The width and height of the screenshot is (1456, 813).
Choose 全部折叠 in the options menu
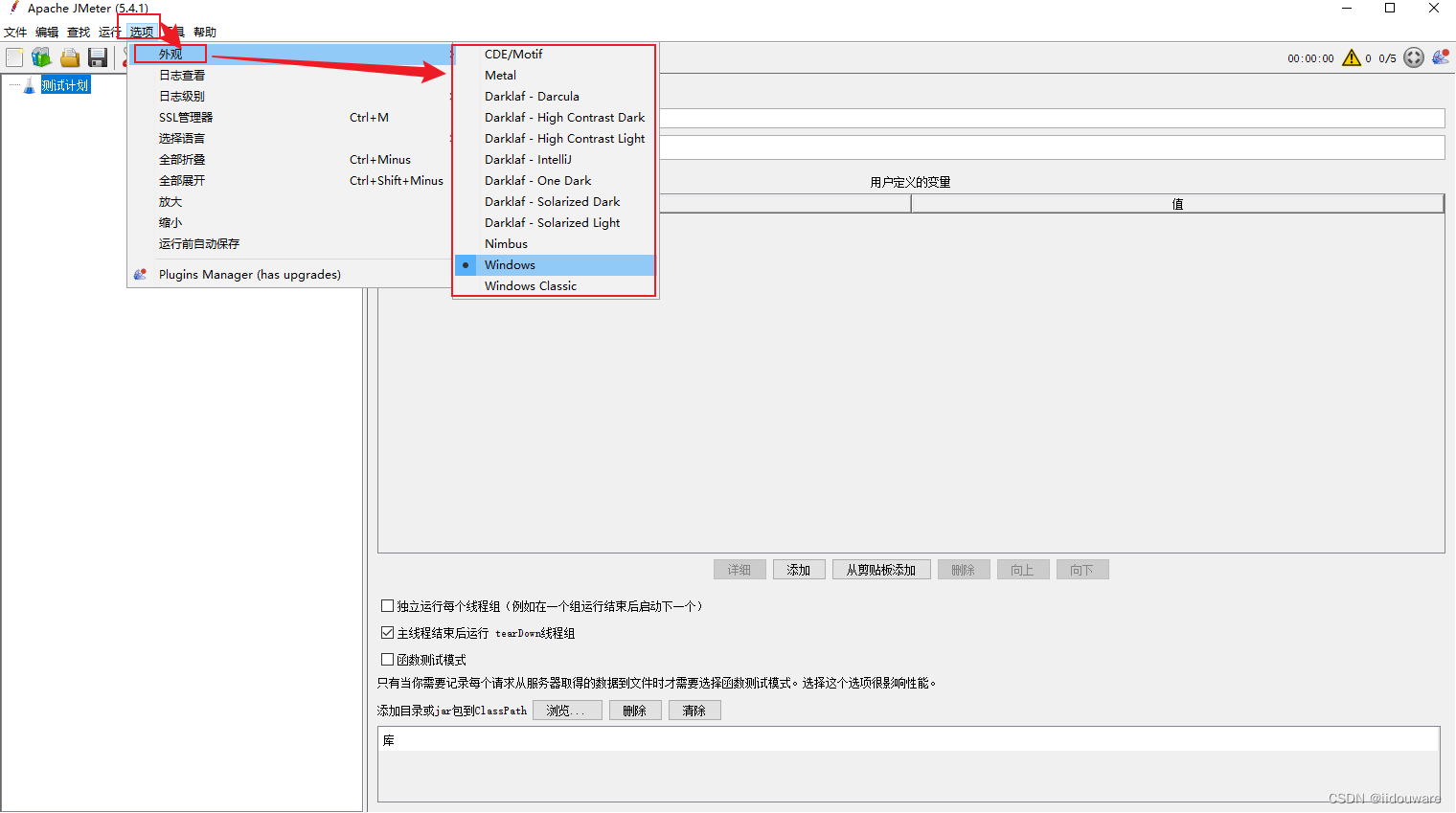click(291, 159)
